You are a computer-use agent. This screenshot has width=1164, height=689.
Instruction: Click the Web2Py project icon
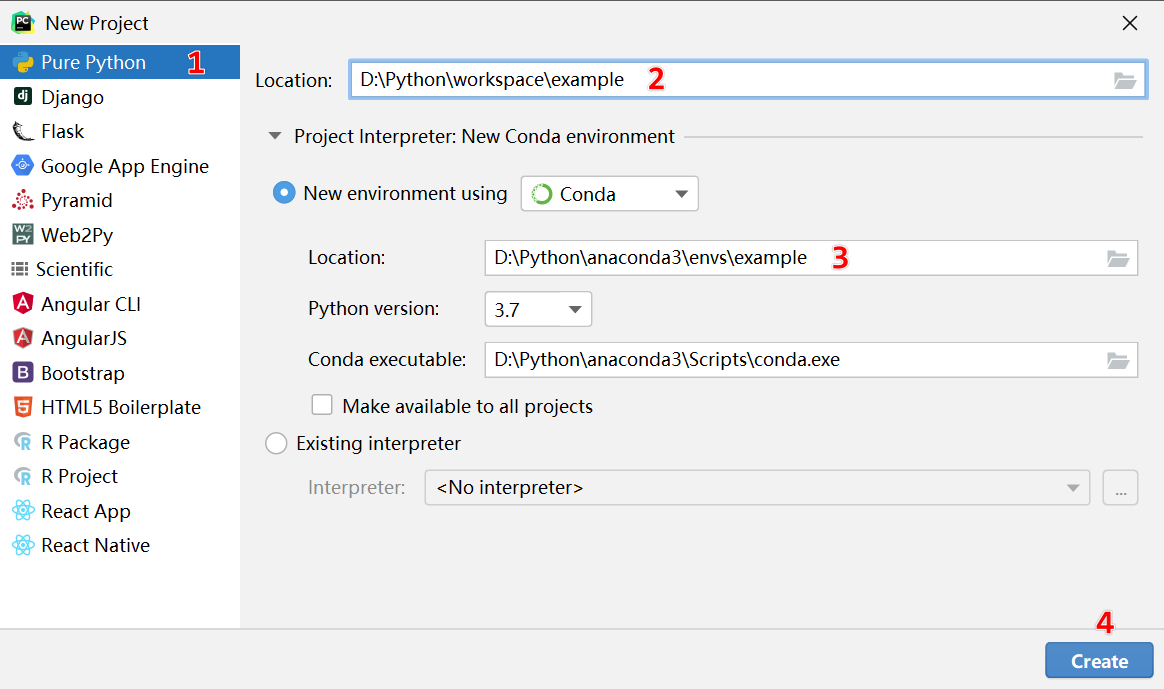(23, 235)
